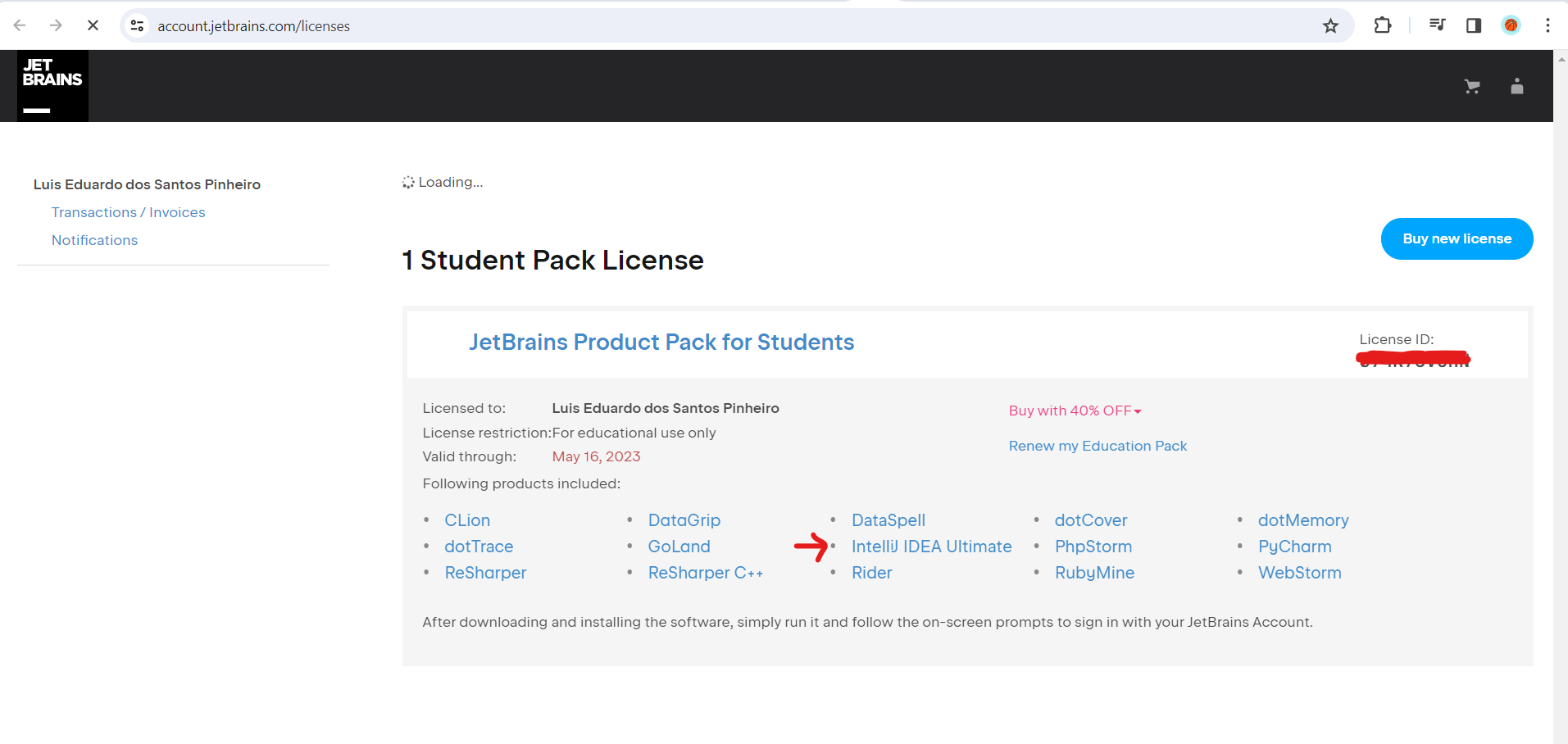Open IntelliJ IDEA Ultimate link

click(x=931, y=547)
